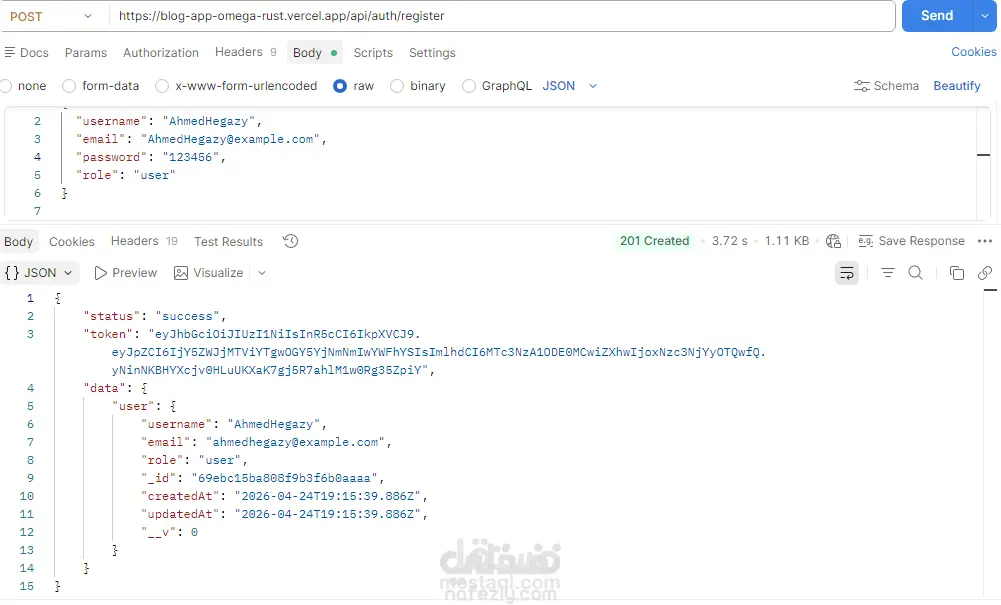The height and width of the screenshot is (605, 1001).
Task: Select GraphQL body type
Action: click(497, 86)
